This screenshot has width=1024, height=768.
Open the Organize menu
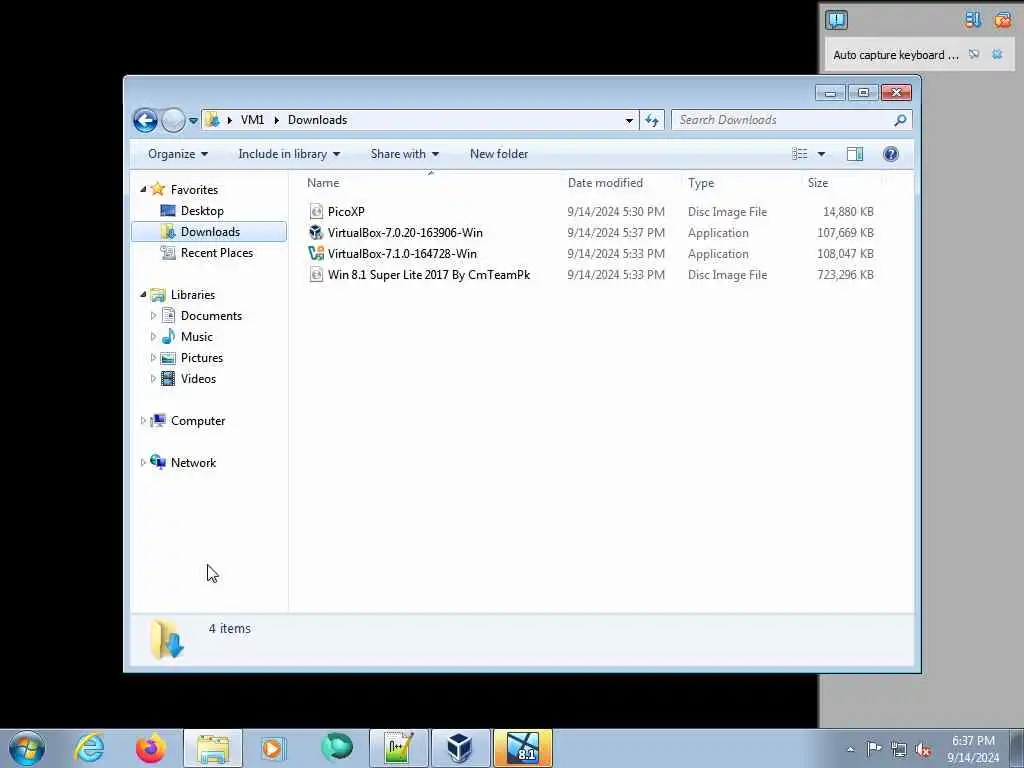178,154
